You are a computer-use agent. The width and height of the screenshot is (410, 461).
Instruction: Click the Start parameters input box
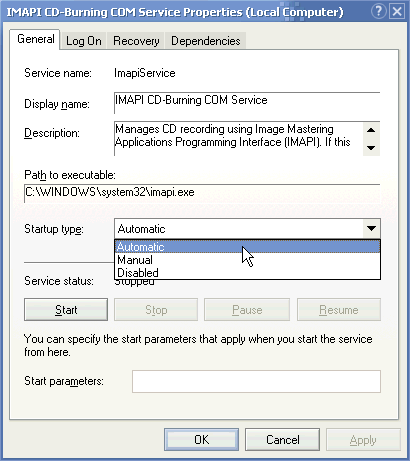256,381
